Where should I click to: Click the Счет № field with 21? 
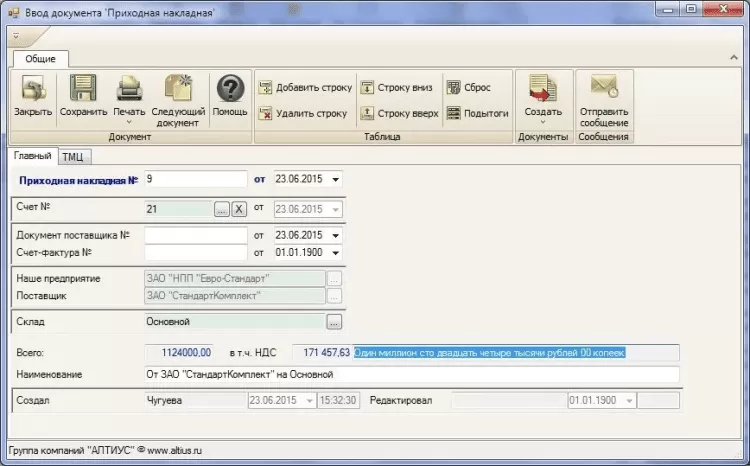click(179, 209)
